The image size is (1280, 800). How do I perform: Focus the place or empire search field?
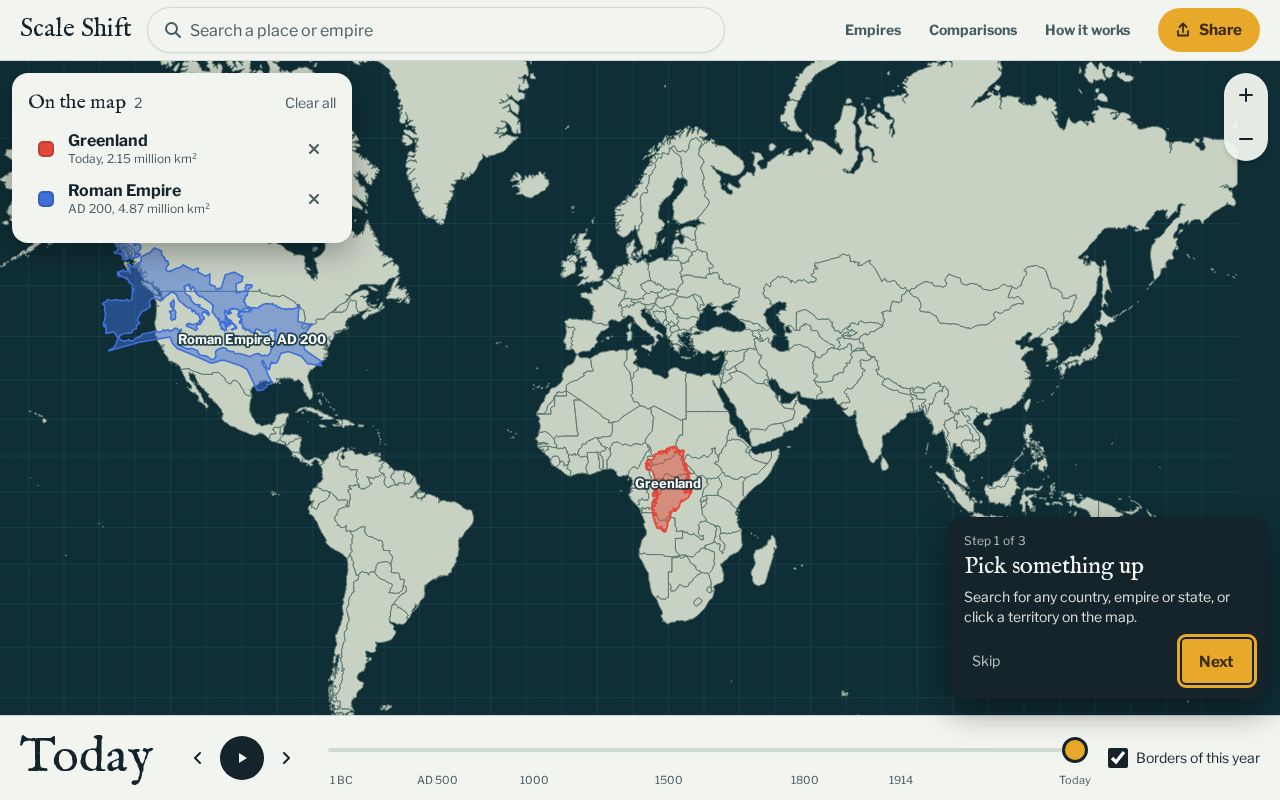pos(436,30)
